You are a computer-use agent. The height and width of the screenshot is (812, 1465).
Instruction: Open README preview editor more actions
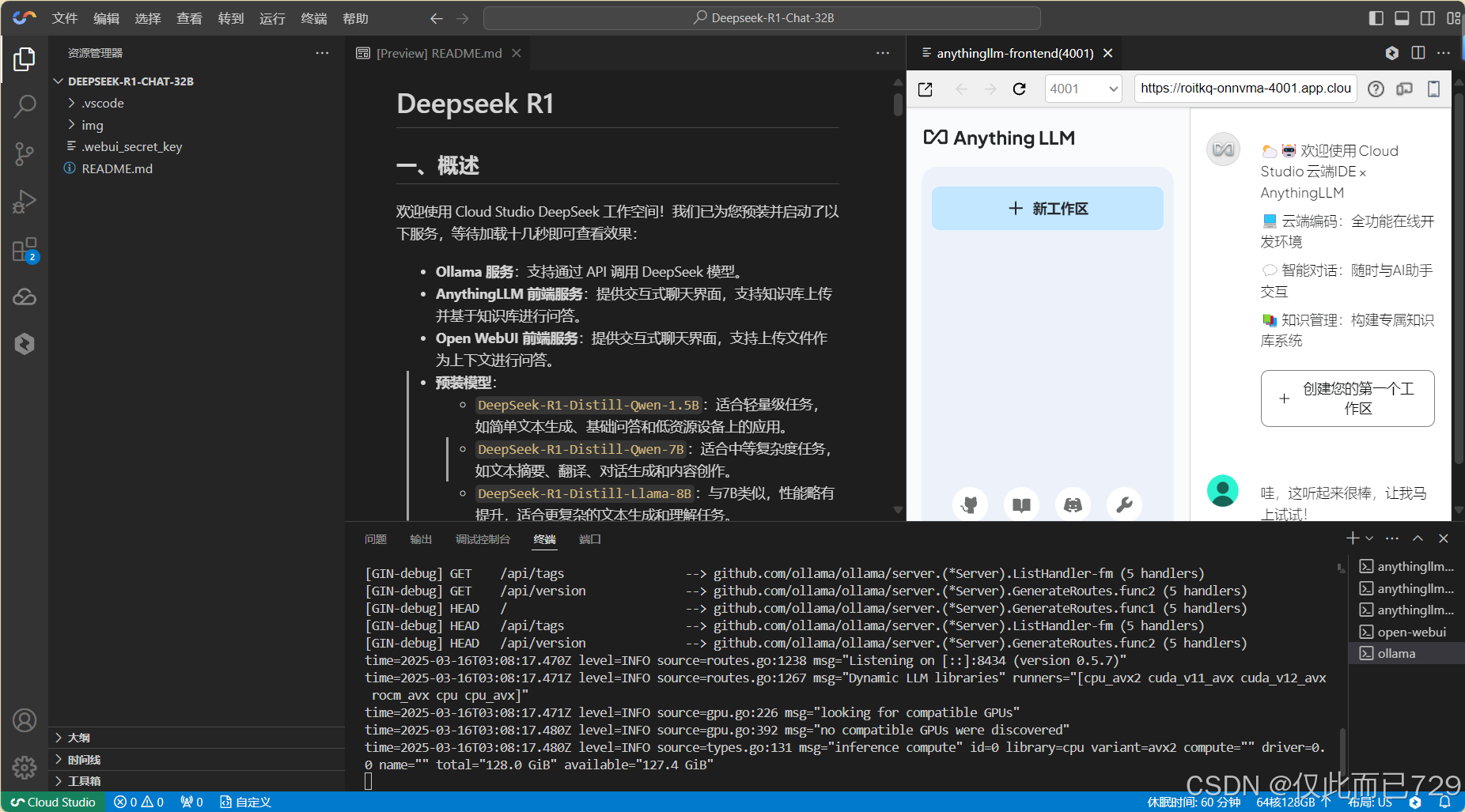pos(883,53)
